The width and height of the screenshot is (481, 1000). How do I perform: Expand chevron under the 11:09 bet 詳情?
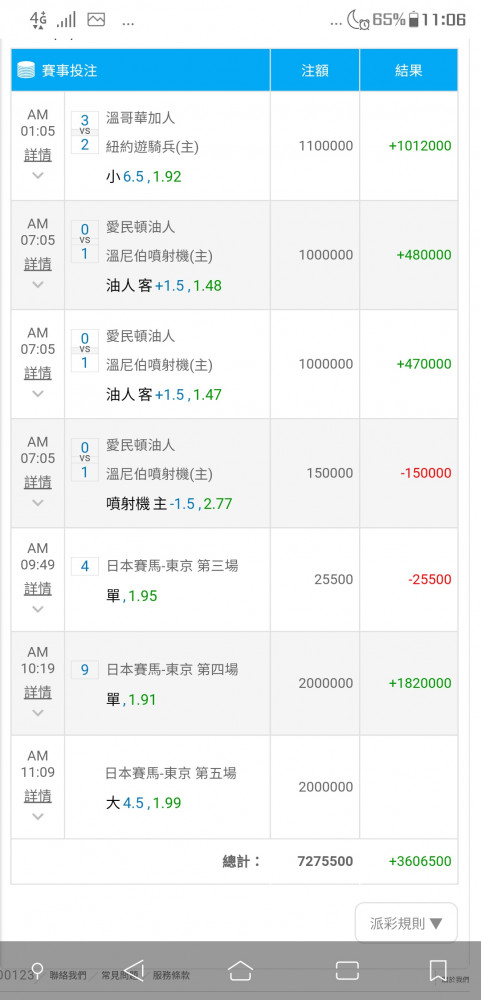[38, 816]
